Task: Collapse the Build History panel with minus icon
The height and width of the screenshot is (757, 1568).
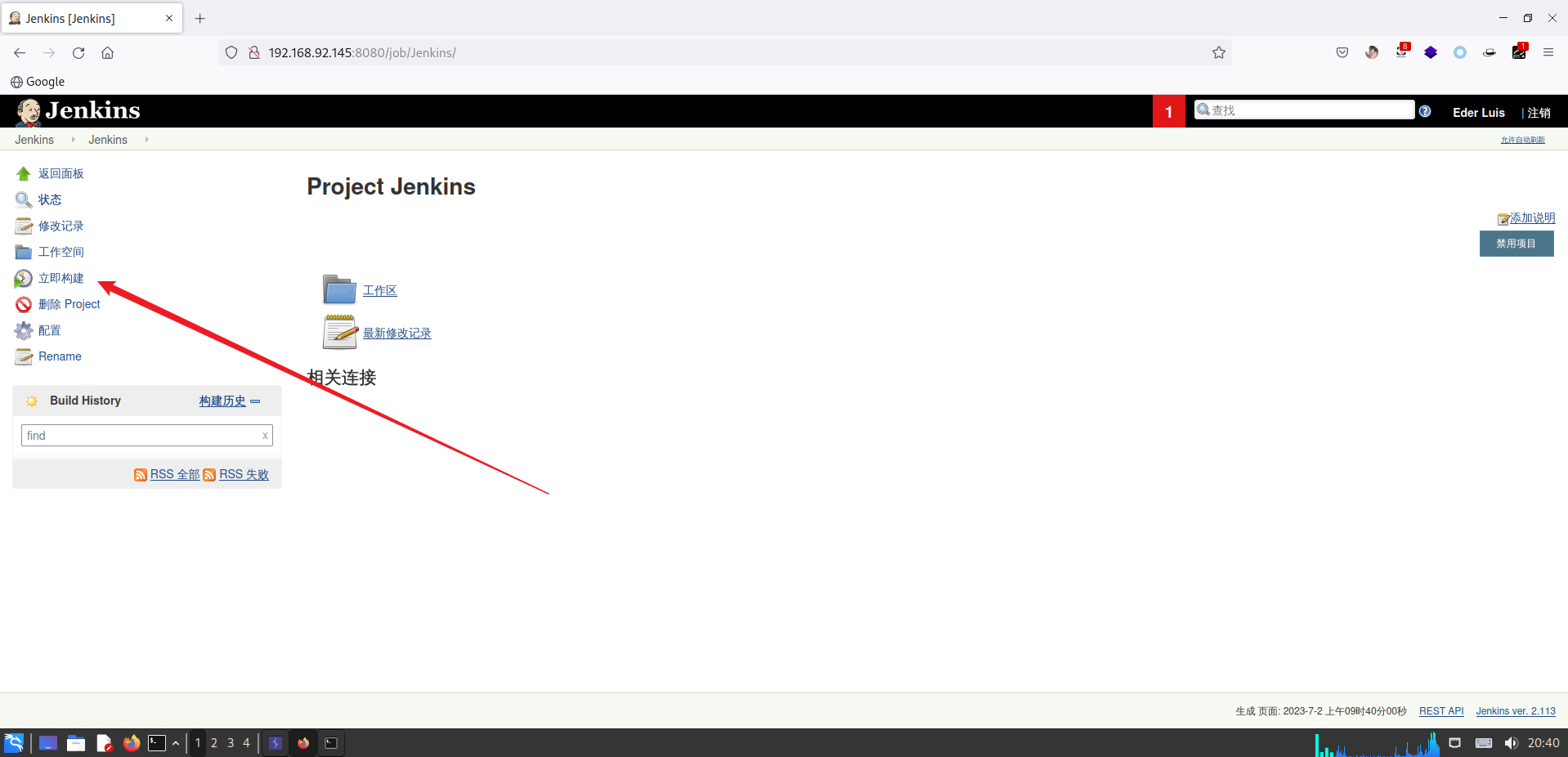Action: coord(255,401)
